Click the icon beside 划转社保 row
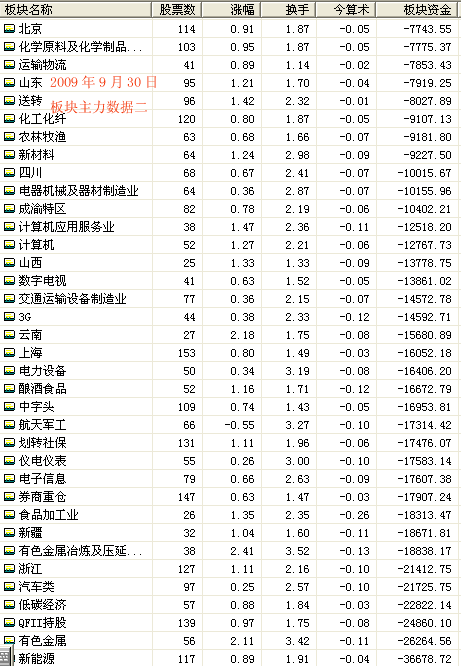 tap(9, 443)
